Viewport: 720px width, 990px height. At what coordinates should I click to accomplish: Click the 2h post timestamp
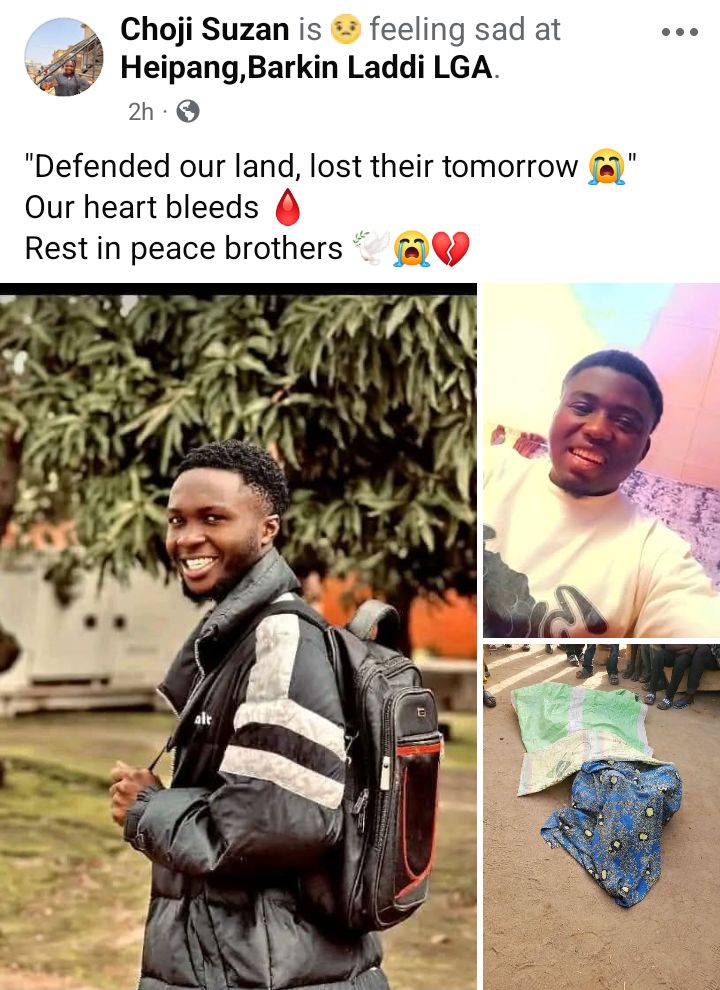[140, 112]
